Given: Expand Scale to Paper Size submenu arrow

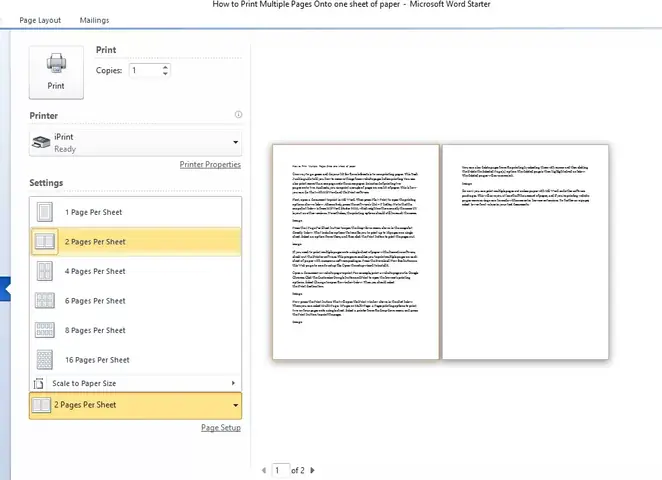Looking at the screenshot, I should [233, 383].
